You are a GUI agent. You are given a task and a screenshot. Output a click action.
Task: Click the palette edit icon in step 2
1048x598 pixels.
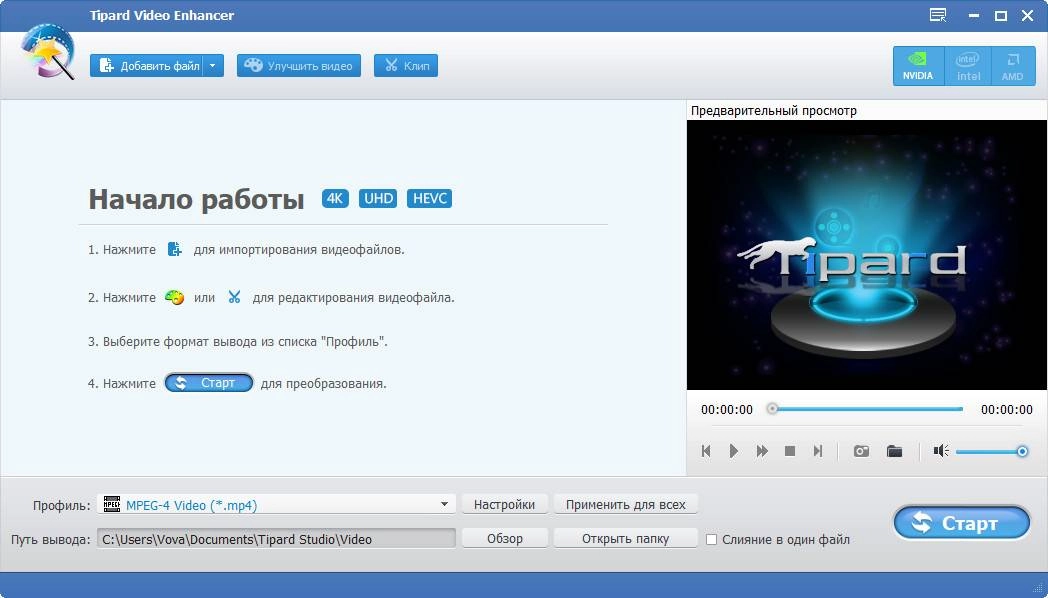point(174,297)
